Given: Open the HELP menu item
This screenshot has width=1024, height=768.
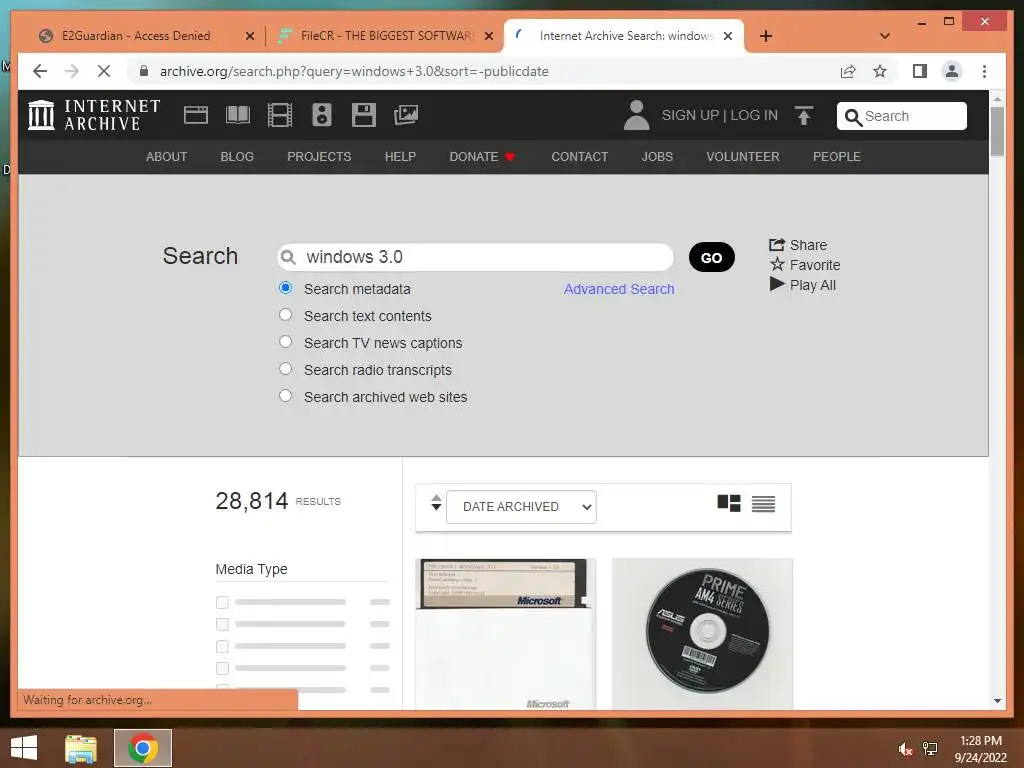Looking at the screenshot, I should point(400,157).
